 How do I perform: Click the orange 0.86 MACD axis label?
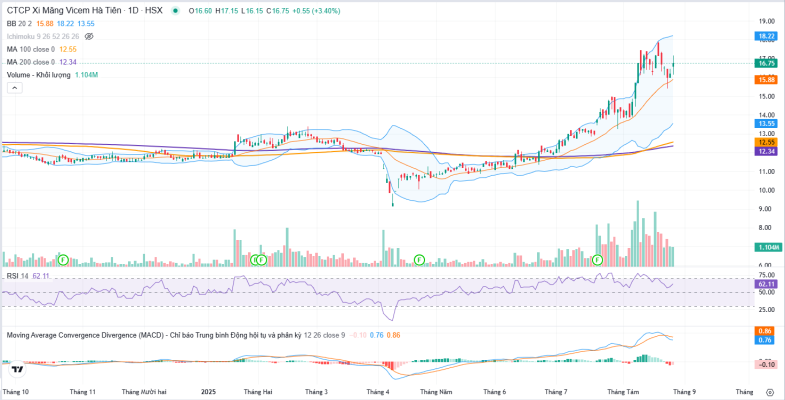(766, 331)
